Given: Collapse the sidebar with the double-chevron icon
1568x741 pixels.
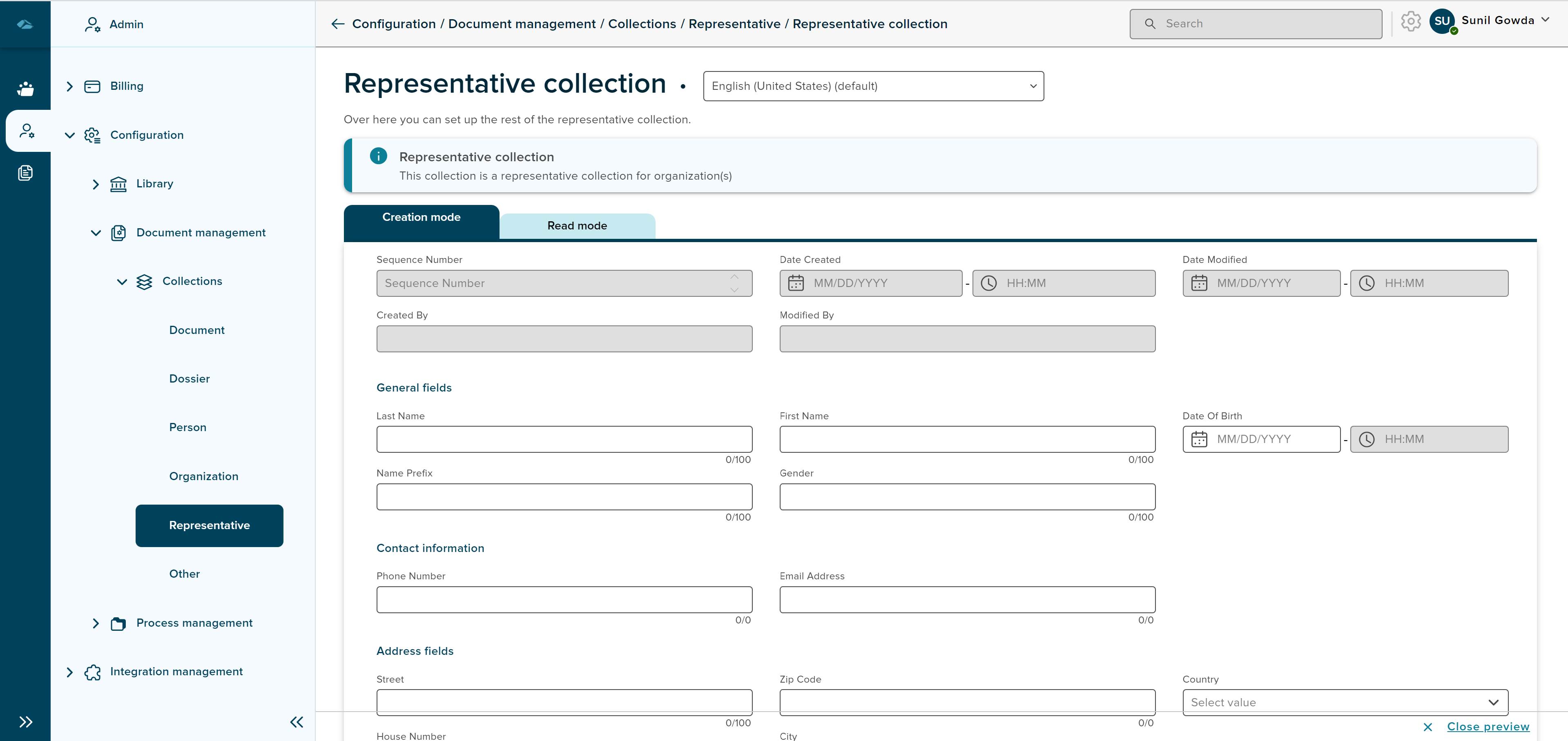Looking at the screenshot, I should coord(297,722).
